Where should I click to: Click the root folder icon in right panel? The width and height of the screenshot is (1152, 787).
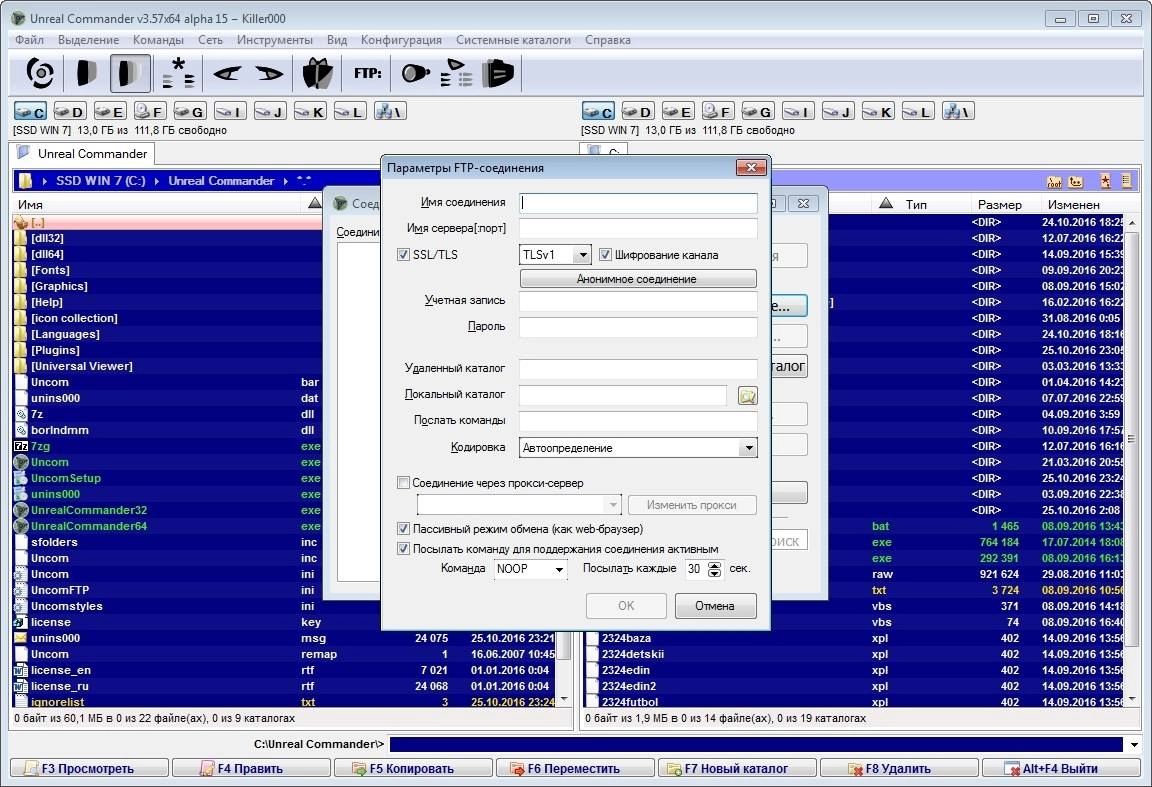click(1054, 181)
